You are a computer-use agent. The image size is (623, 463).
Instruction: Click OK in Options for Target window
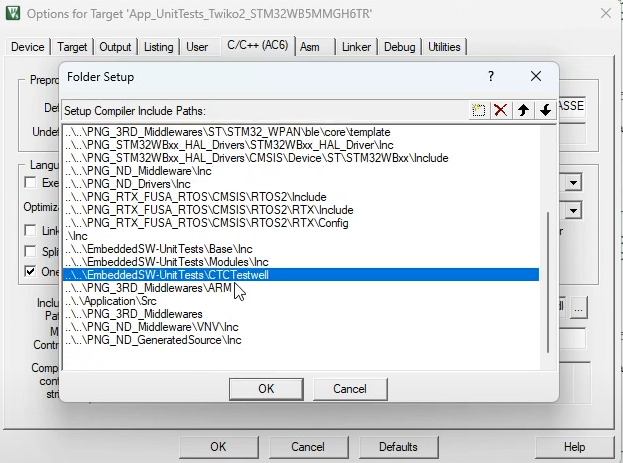tap(218, 447)
